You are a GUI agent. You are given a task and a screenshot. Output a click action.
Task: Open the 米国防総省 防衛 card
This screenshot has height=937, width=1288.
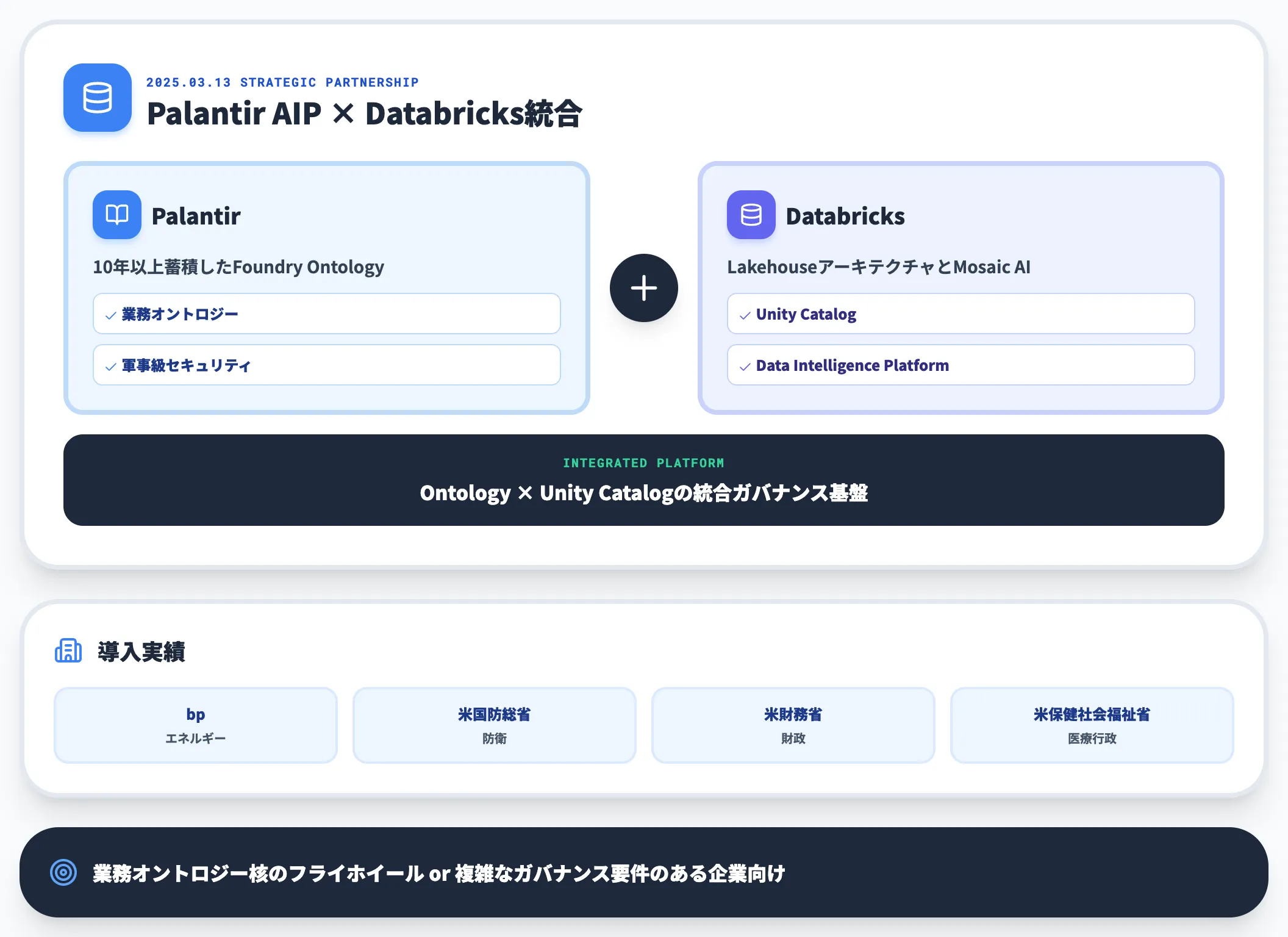[x=495, y=725]
